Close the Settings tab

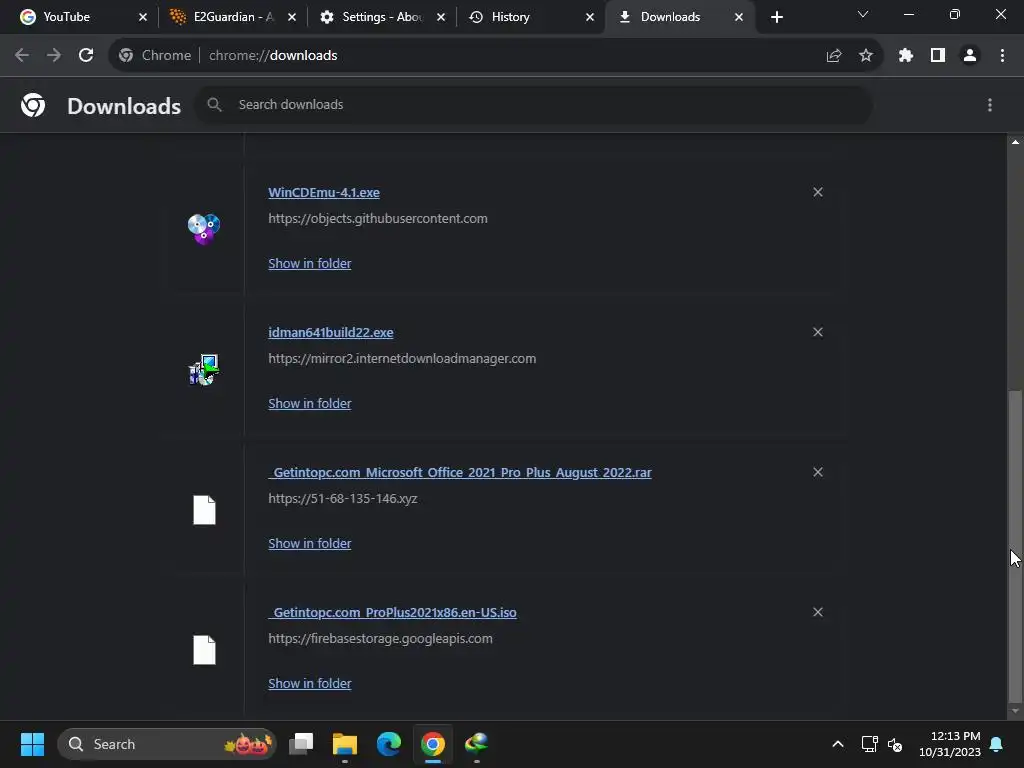(x=441, y=17)
